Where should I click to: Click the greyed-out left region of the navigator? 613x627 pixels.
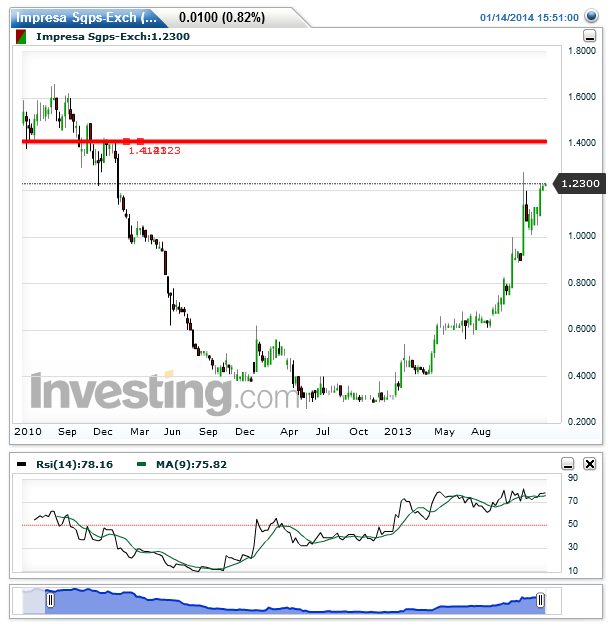pos(34,601)
